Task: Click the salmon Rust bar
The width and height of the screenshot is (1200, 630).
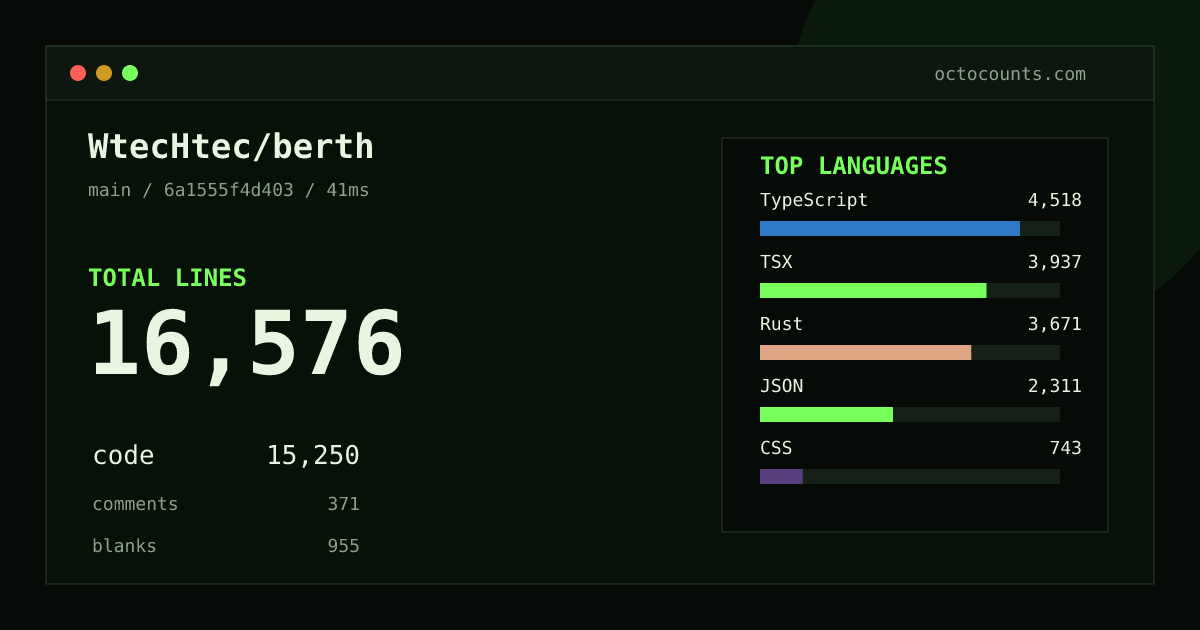Action: pos(866,352)
